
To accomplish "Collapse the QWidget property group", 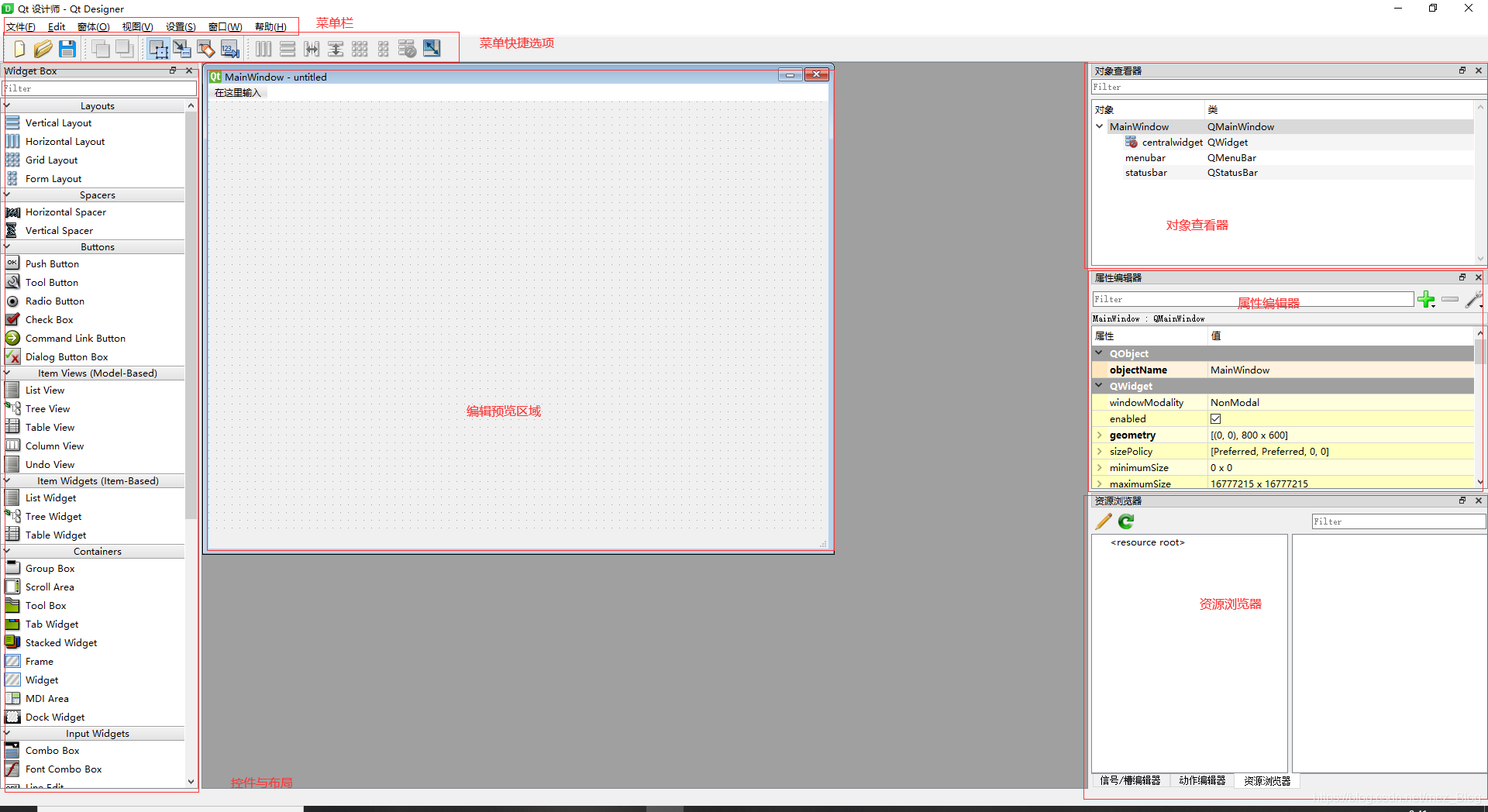I will tap(1099, 386).
